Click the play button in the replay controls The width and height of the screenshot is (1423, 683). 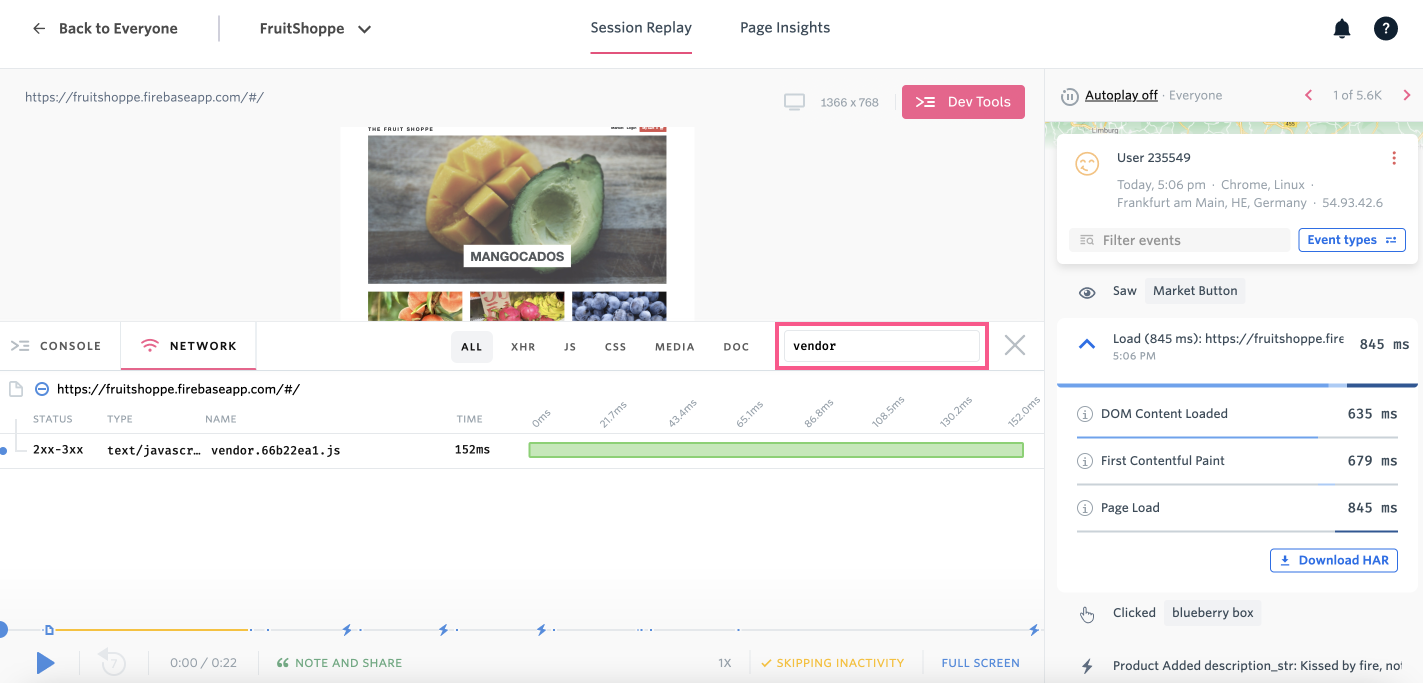45,662
